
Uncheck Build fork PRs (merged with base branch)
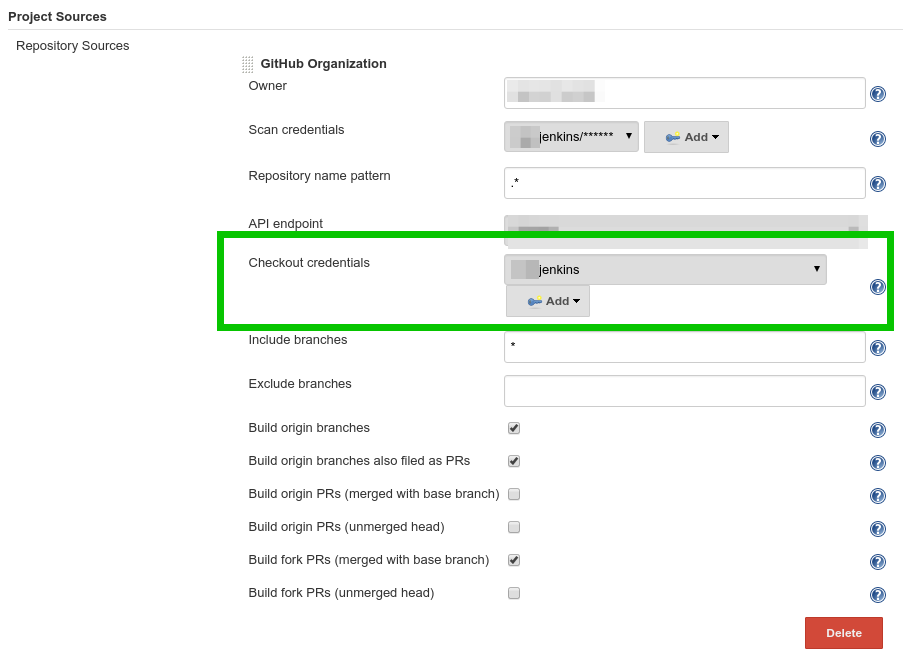pos(514,560)
